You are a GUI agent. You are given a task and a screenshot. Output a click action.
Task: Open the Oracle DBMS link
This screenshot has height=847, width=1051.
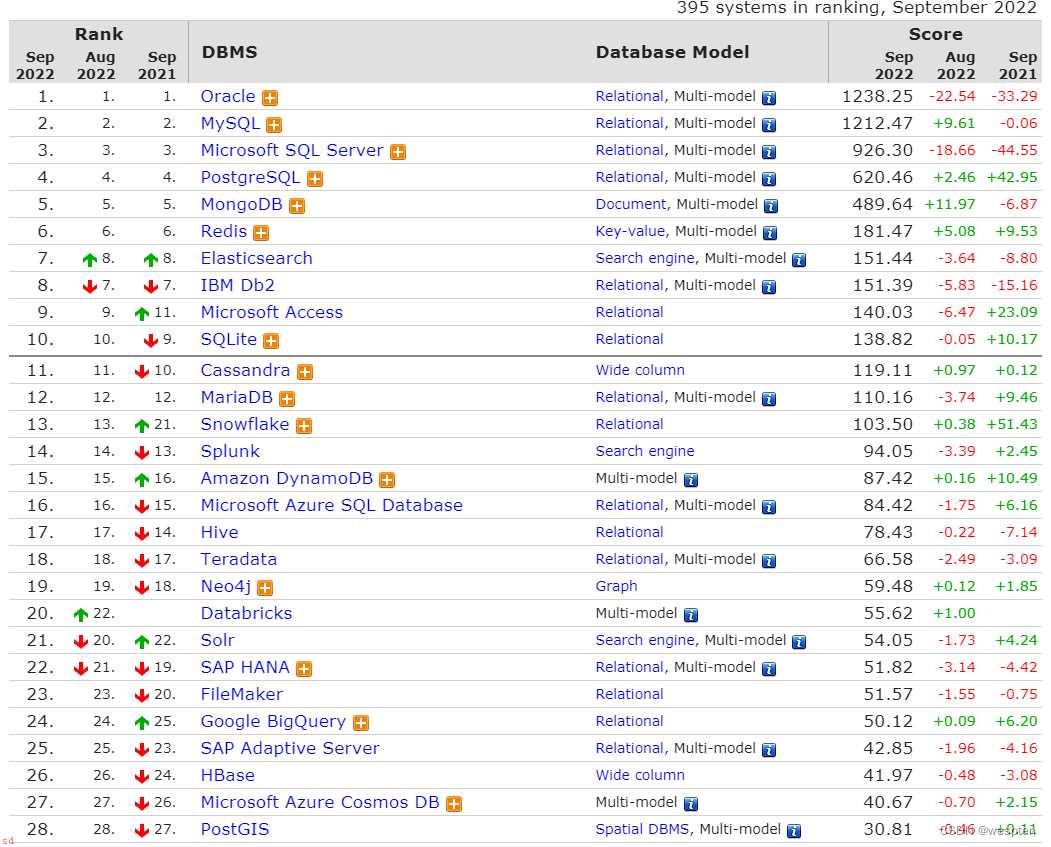[228, 96]
